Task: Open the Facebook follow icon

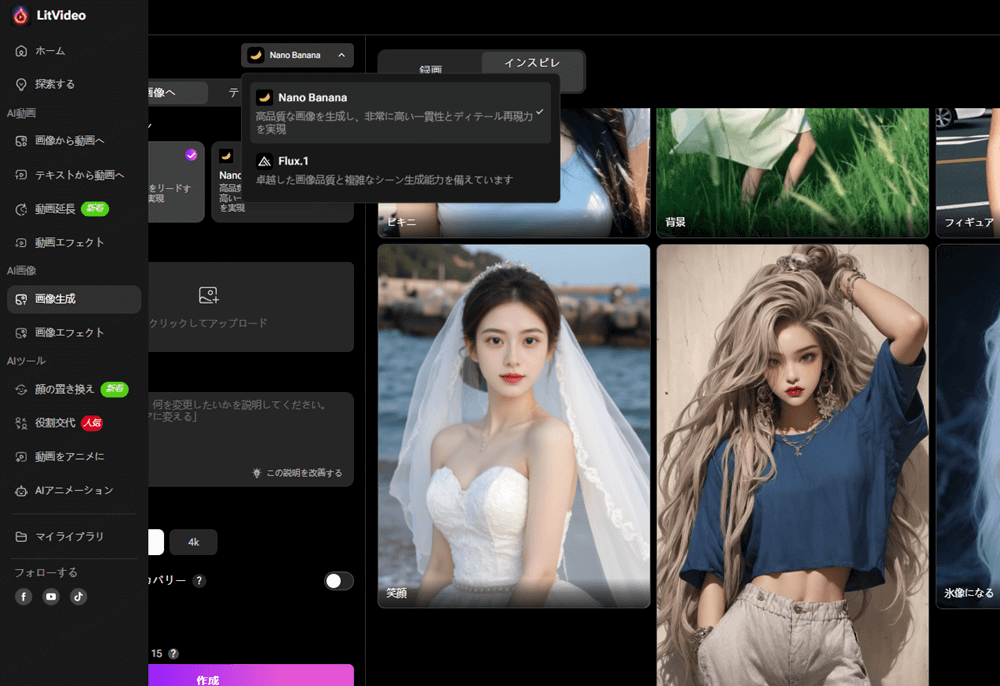Action: tap(24, 597)
